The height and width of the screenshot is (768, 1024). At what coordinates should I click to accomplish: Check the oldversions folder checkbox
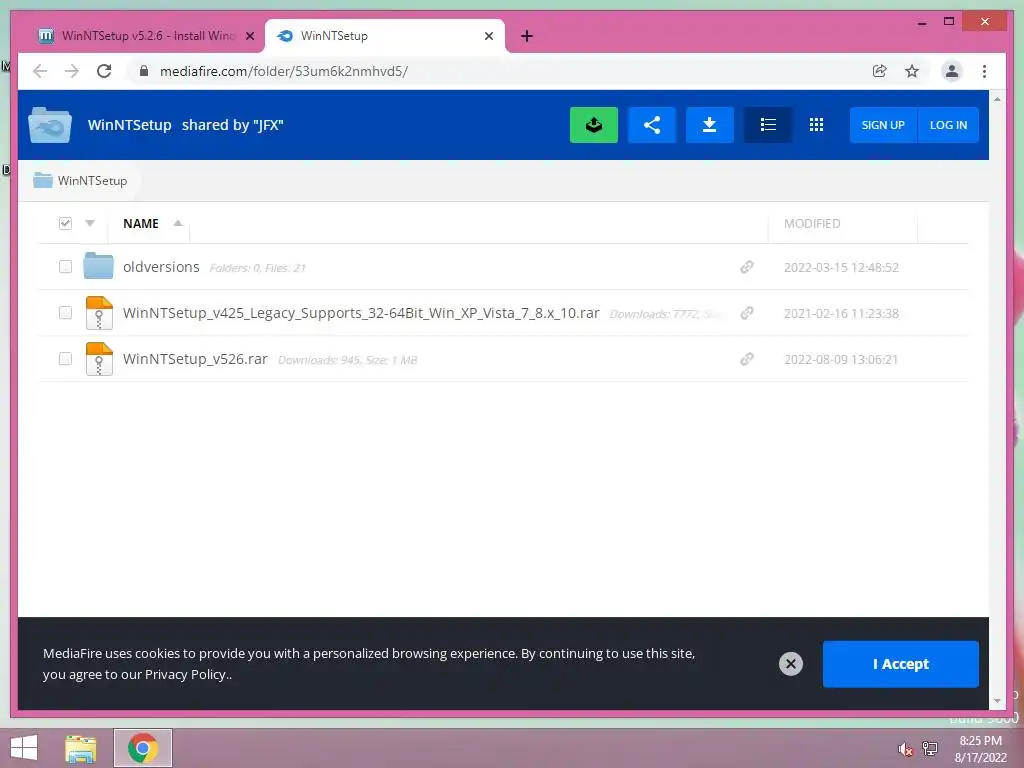pos(65,266)
